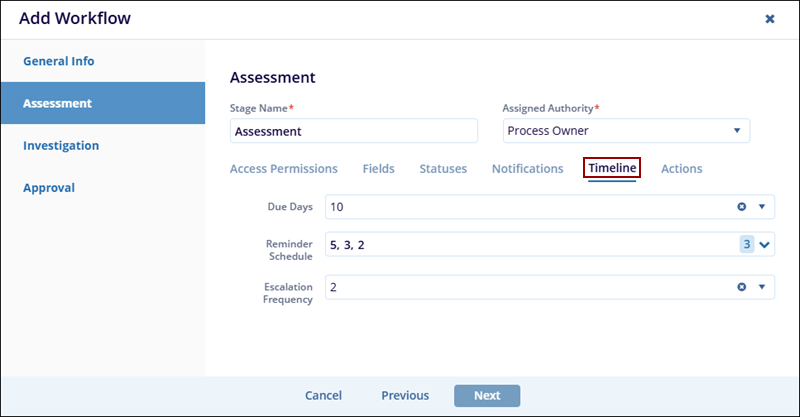Select General Info in the sidebar

click(59, 61)
